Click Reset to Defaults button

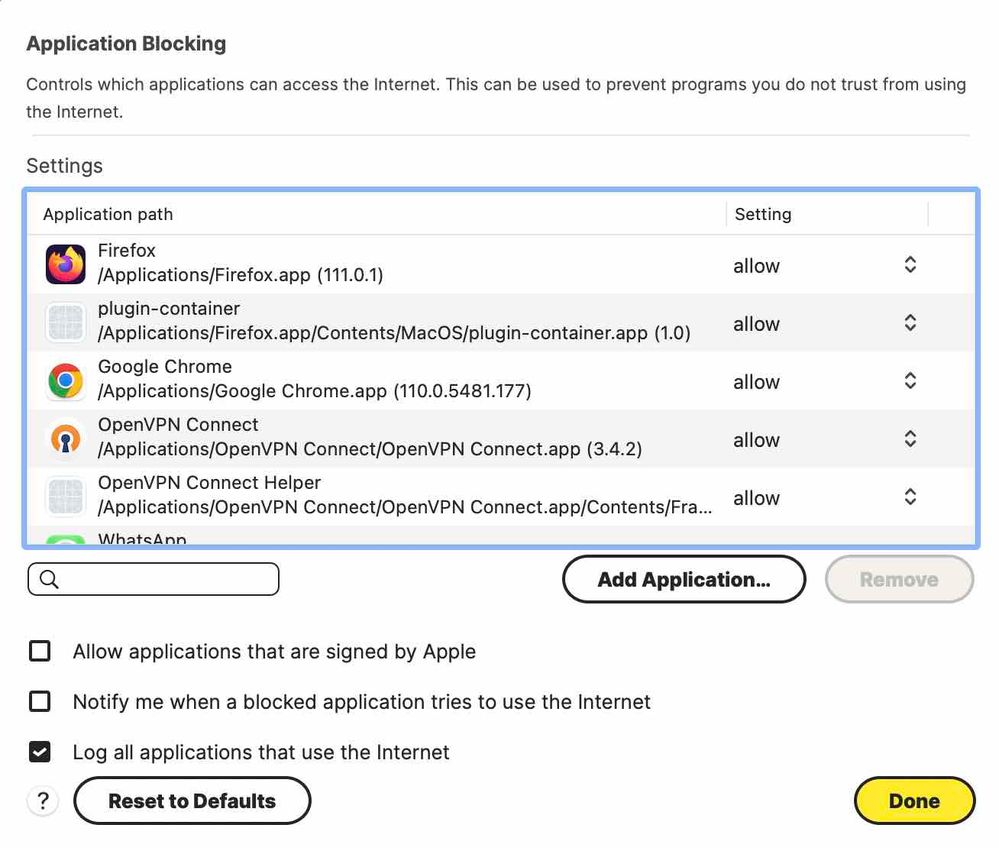click(x=192, y=801)
